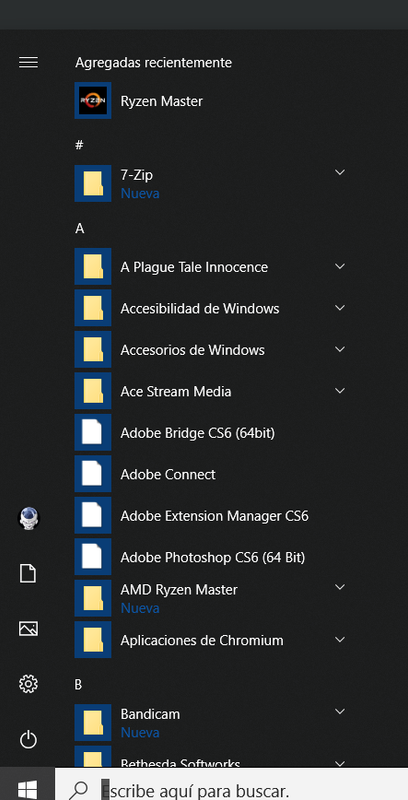The height and width of the screenshot is (800, 408).
Task: Launch Adobe Connect label
Action: (168, 474)
